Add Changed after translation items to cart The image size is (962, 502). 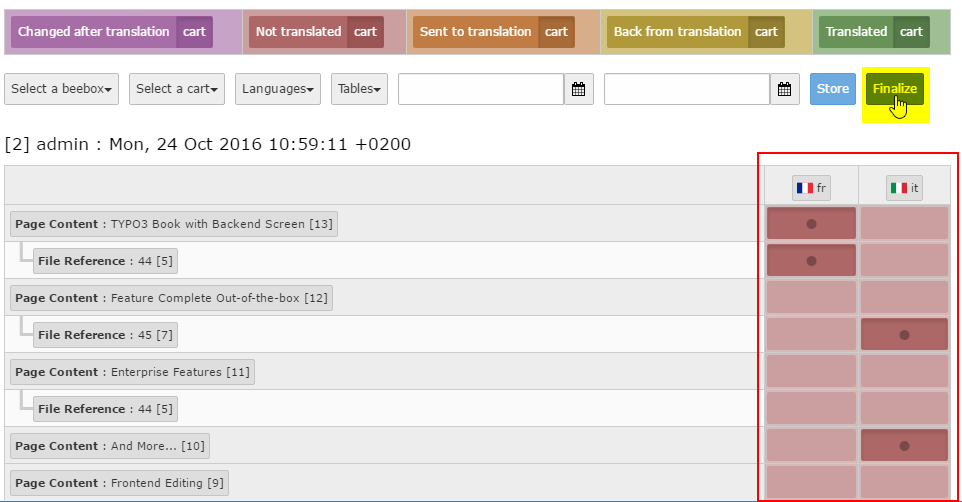click(x=195, y=32)
